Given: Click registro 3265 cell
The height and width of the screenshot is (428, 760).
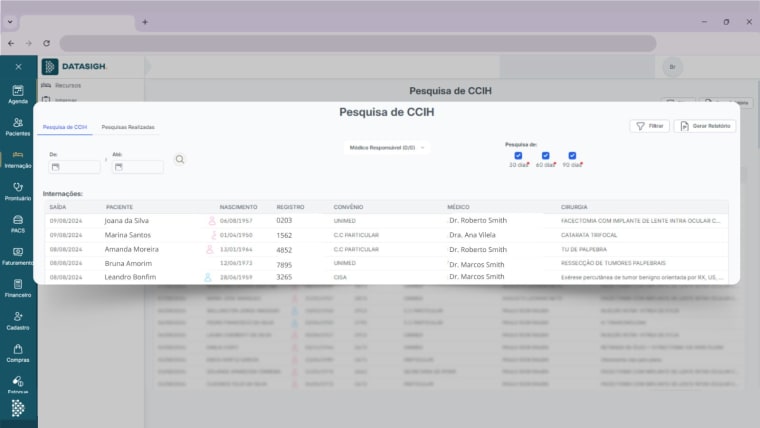Looking at the screenshot, I should pos(284,277).
